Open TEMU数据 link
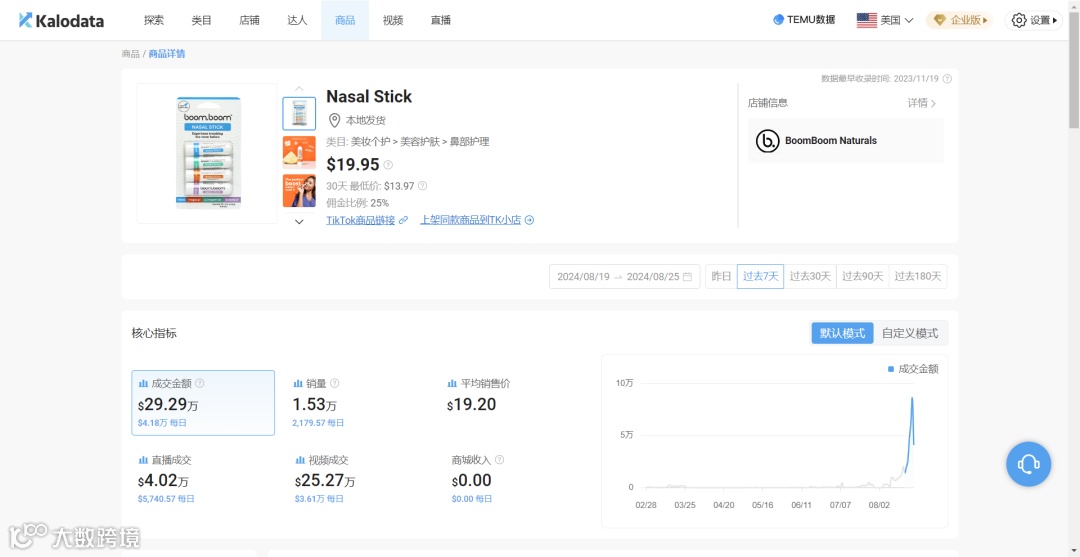The height and width of the screenshot is (557, 1080). [804, 20]
